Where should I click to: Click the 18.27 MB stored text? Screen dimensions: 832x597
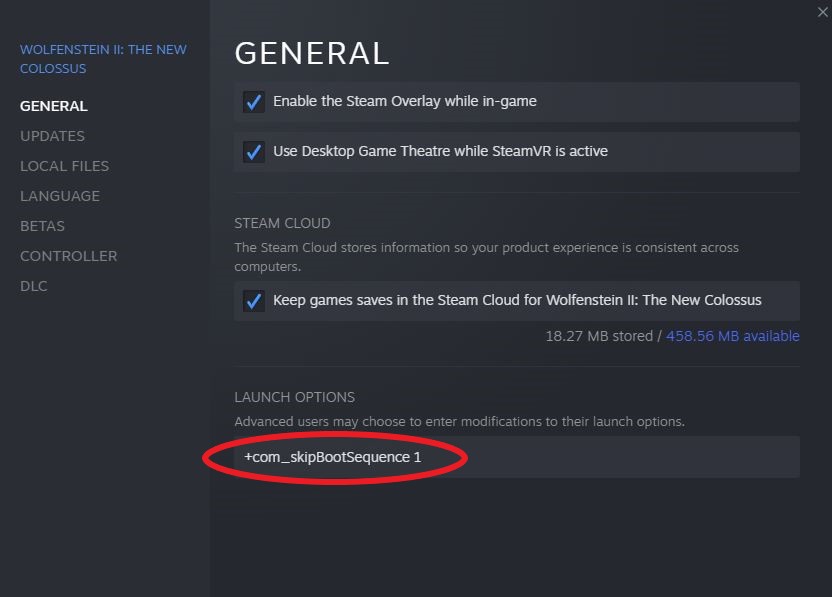coord(599,336)
